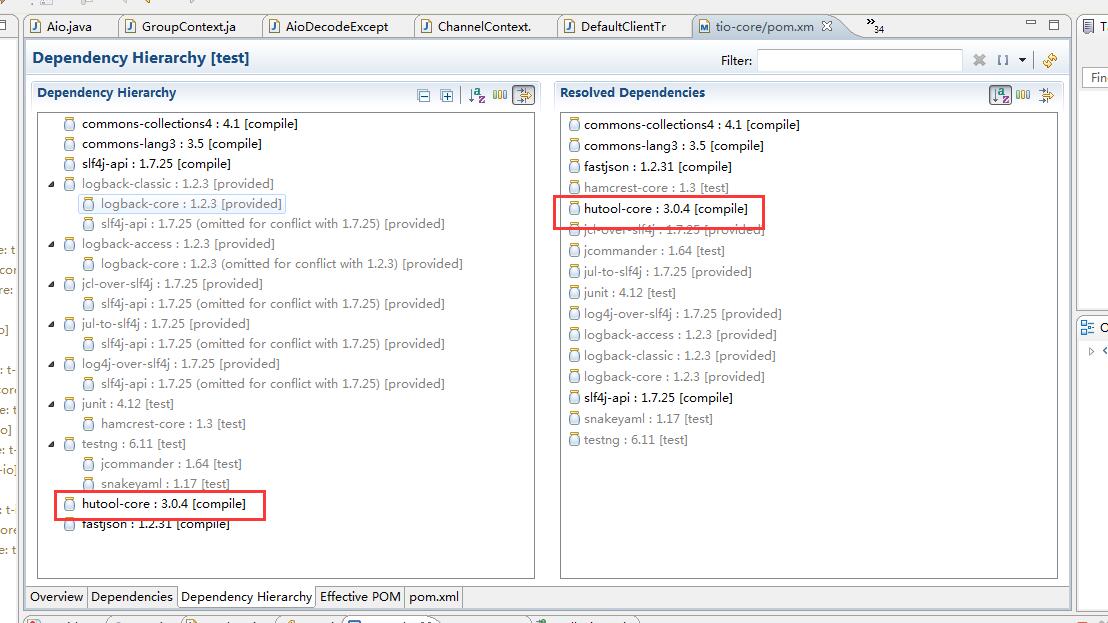Open the GroupContext.java editor tab
The width and height of the screenshot is (1108, 623).
188,27
